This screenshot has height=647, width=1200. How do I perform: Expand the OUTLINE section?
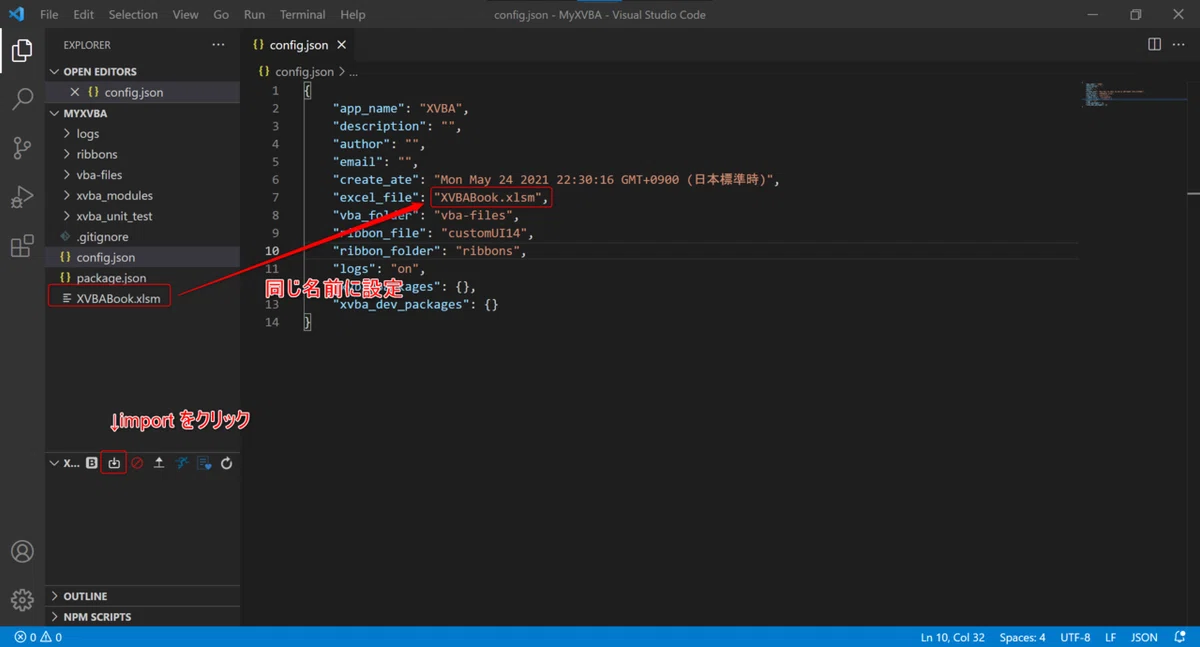tap(142, 596)
